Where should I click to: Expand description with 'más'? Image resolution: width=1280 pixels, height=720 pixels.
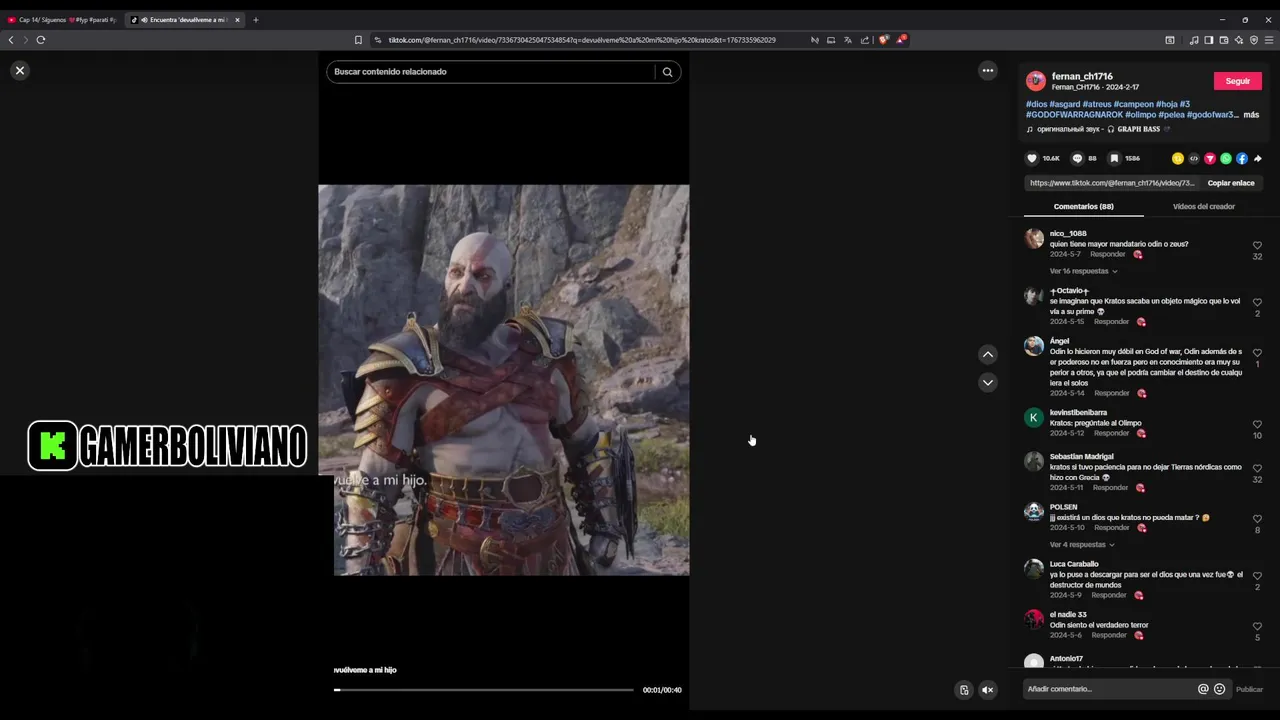pyautogui.click(x=1251, y=115)
